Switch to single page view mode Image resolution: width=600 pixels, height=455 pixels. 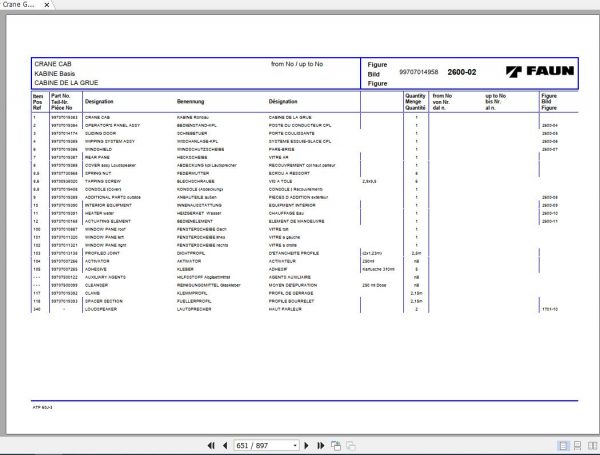tap(563, 446)
